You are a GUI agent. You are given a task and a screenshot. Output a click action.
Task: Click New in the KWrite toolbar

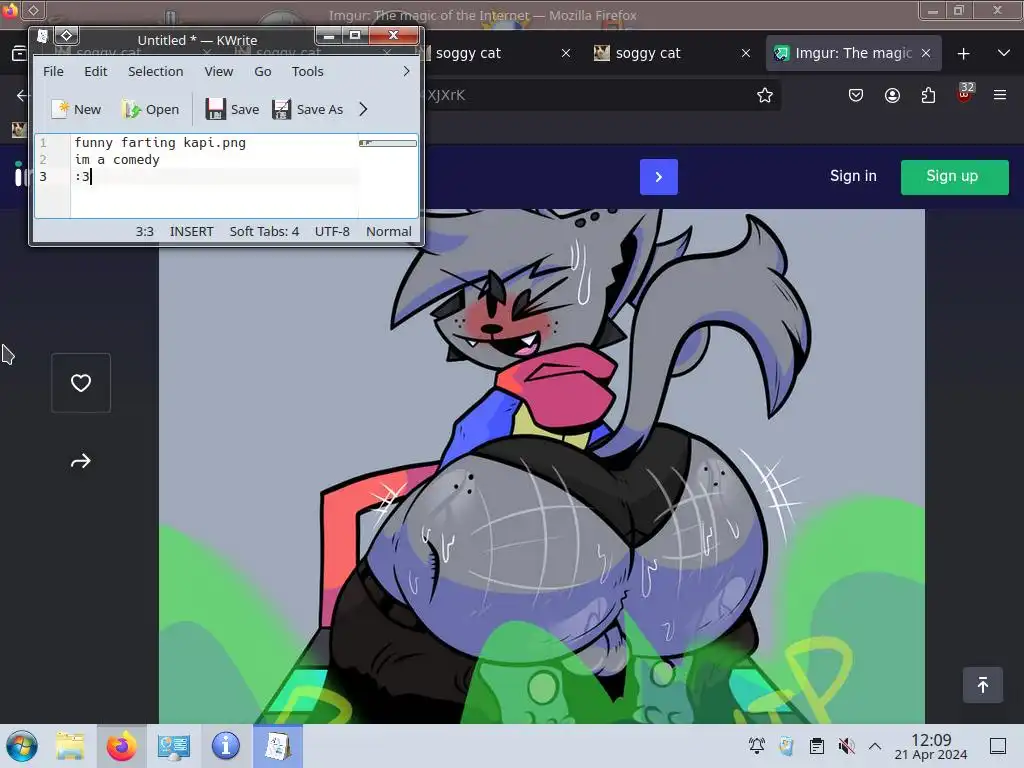click(x=76, y=109)
